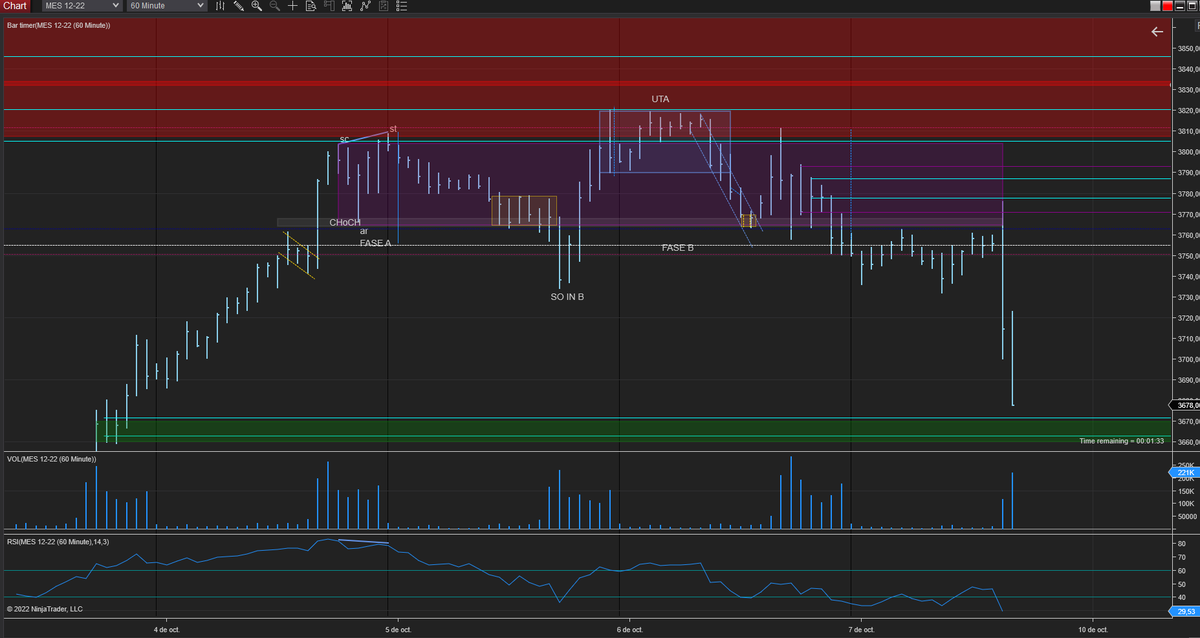Open the chart properties list icon
This screenshot has height=638, width=1200.
point(401,6)
